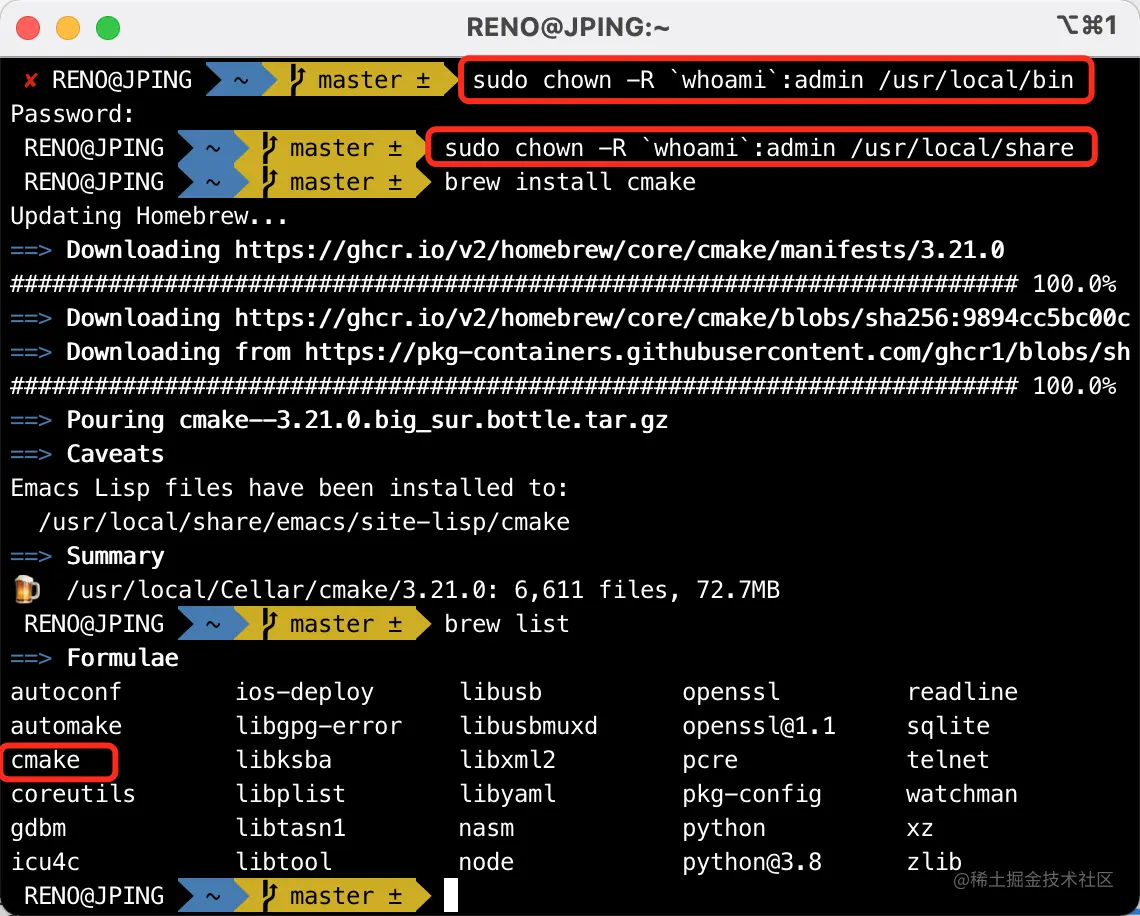The image size is (1140, 916).
Task: Click the red X error status icon
Action: 31,80
